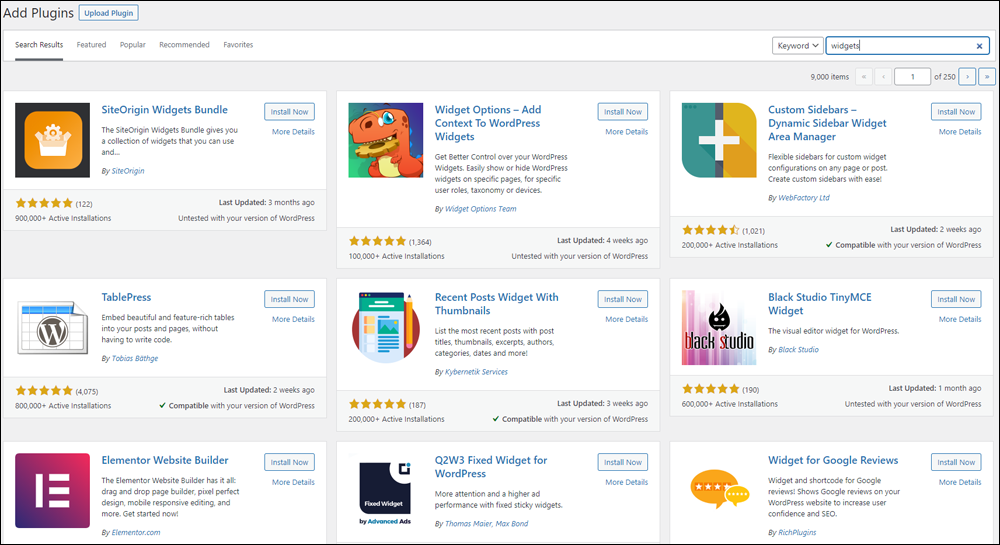Click the TablePress five-star rating
This screenshot has height=545, width=1000.
(44, 391)
